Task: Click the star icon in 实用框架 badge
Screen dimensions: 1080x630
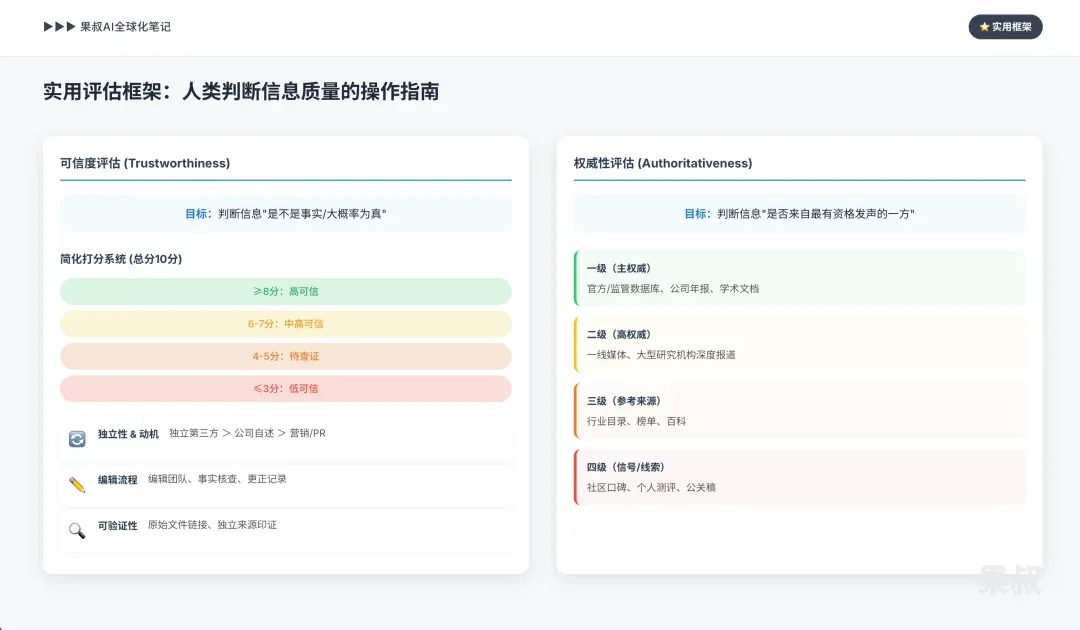Action: pos(984,27)
